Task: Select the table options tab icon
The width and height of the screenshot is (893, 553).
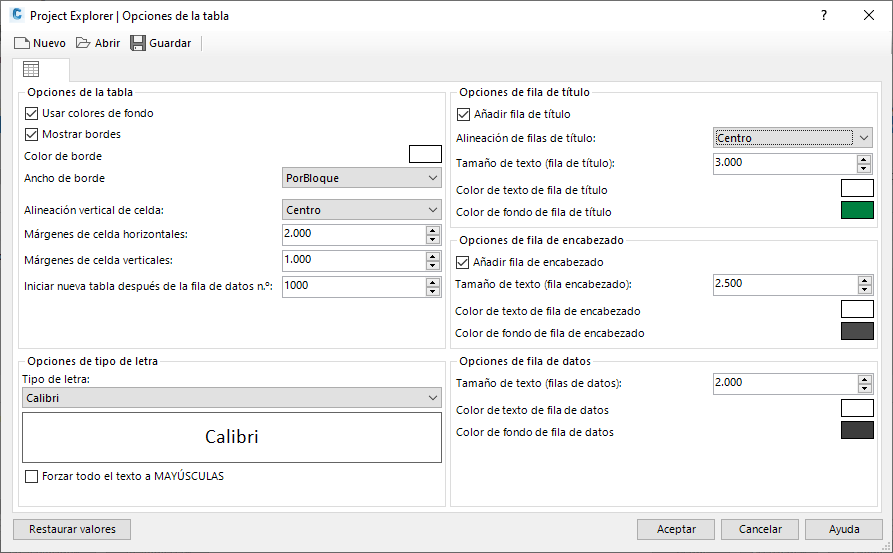Action: pos(31,70)
